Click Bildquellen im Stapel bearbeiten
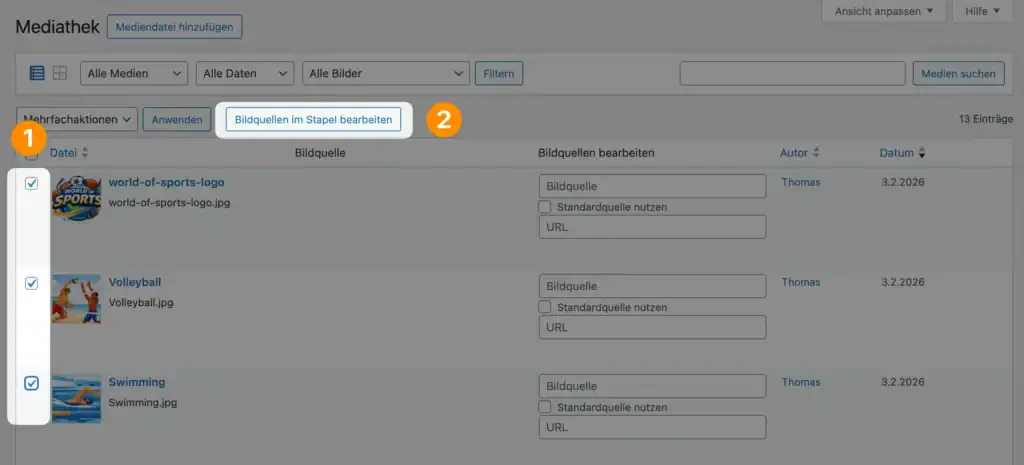1024x465 pixels. [313, 120]
